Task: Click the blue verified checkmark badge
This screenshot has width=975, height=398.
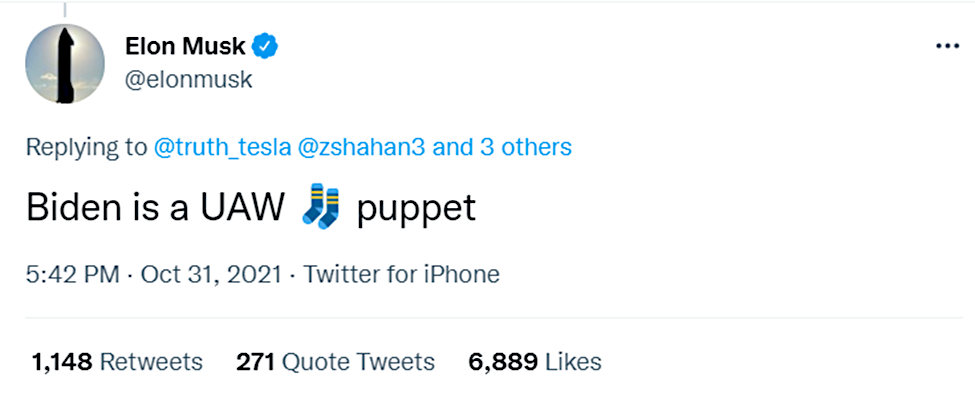Action: click(x=266, y=46)
